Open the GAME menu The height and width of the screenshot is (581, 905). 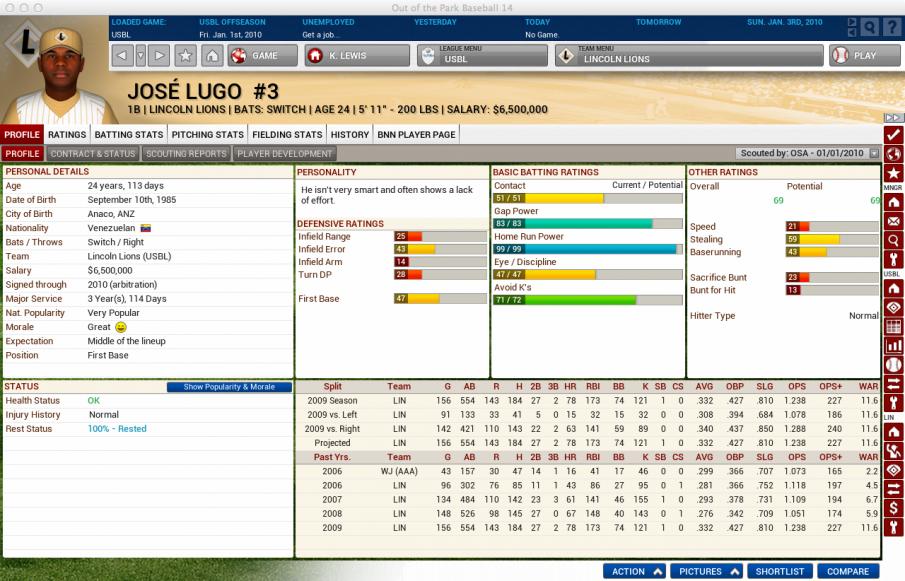point(263,55)
